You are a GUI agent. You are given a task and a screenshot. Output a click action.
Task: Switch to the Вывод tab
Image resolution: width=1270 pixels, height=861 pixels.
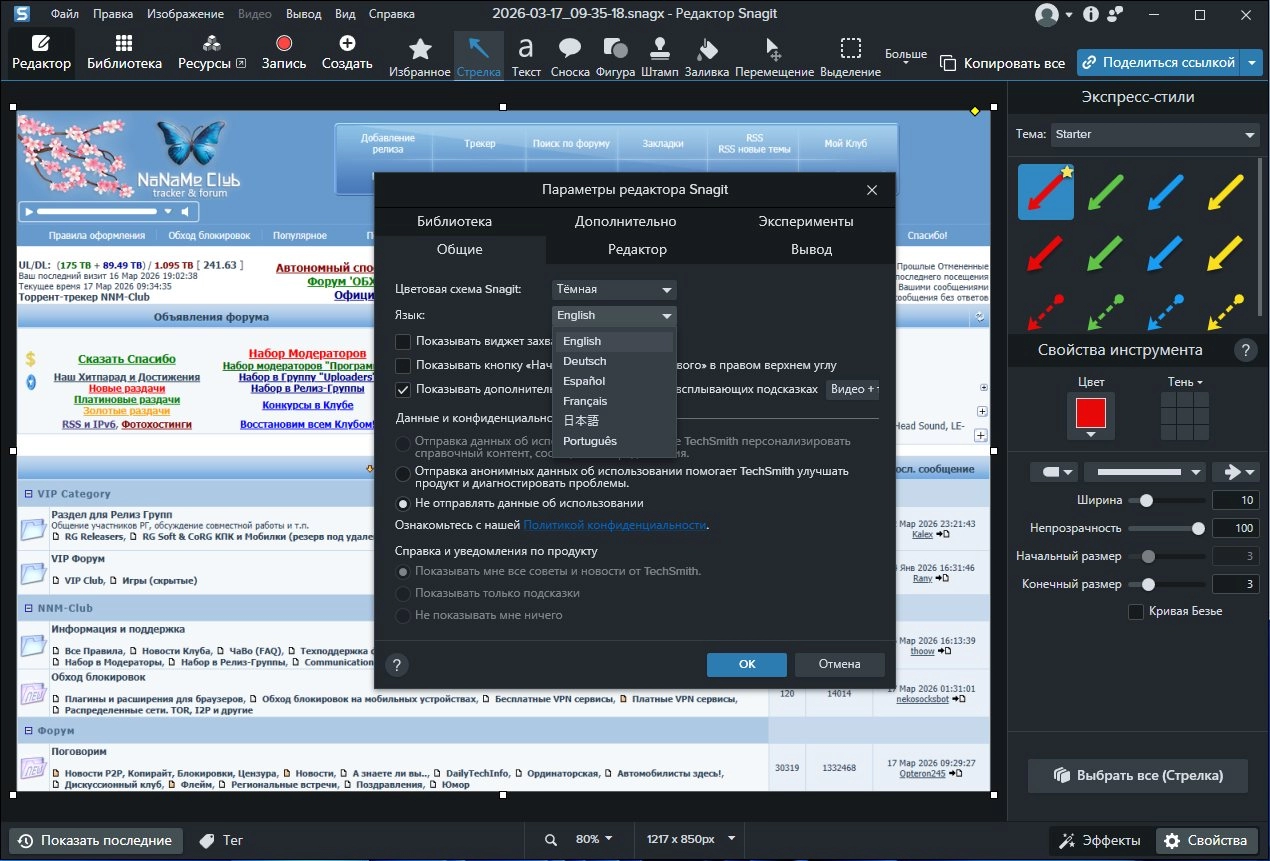[811, 249]
